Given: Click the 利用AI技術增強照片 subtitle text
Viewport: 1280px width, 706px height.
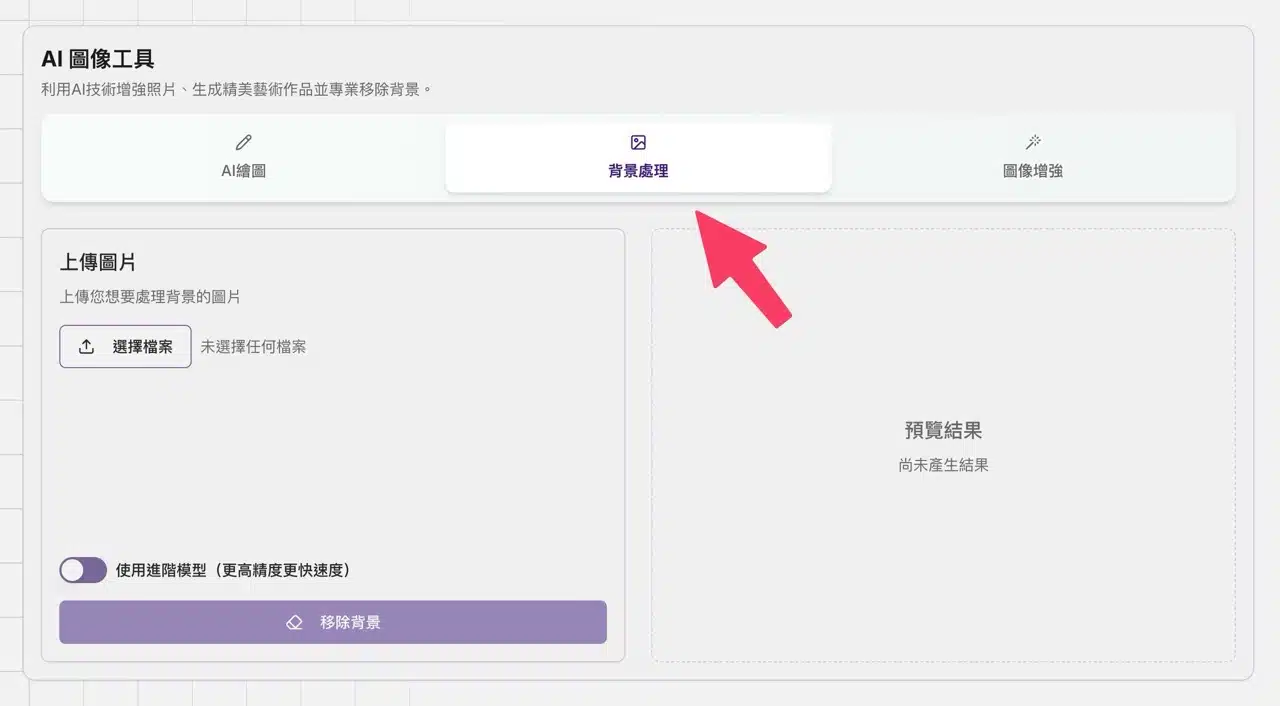Looking at the screenshot, I should point(236,90).
